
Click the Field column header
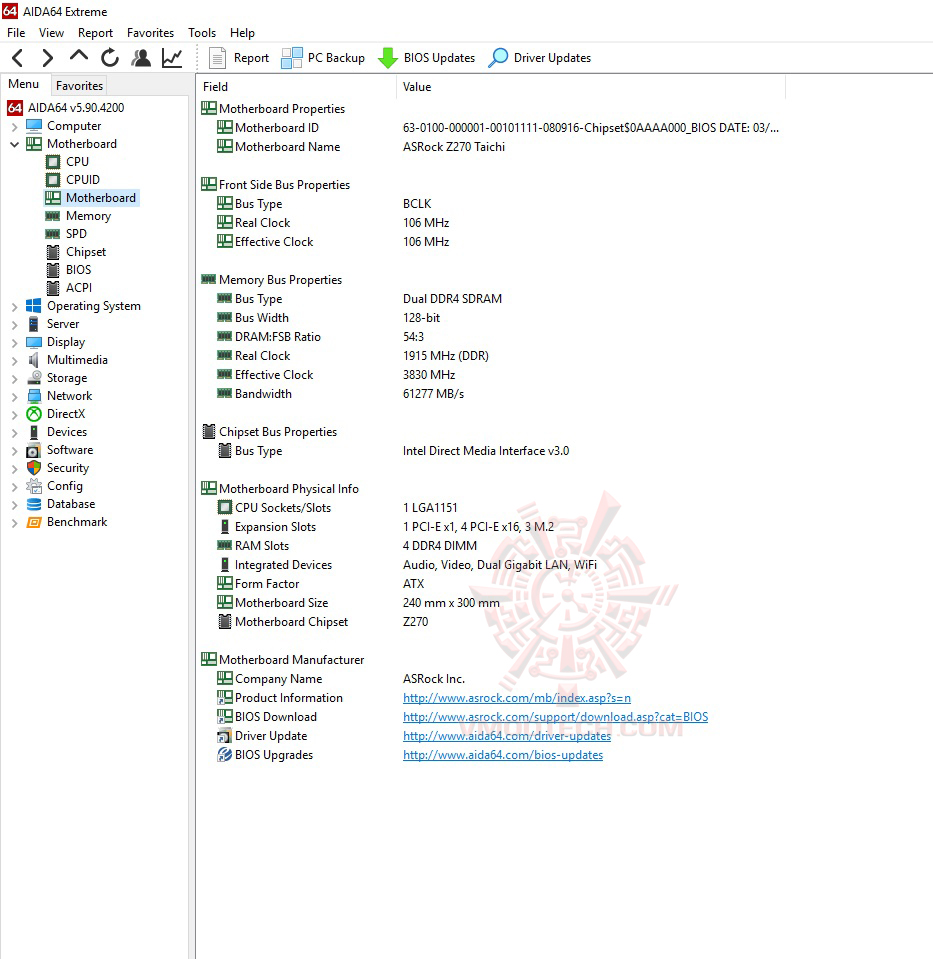tap(297, 87)
